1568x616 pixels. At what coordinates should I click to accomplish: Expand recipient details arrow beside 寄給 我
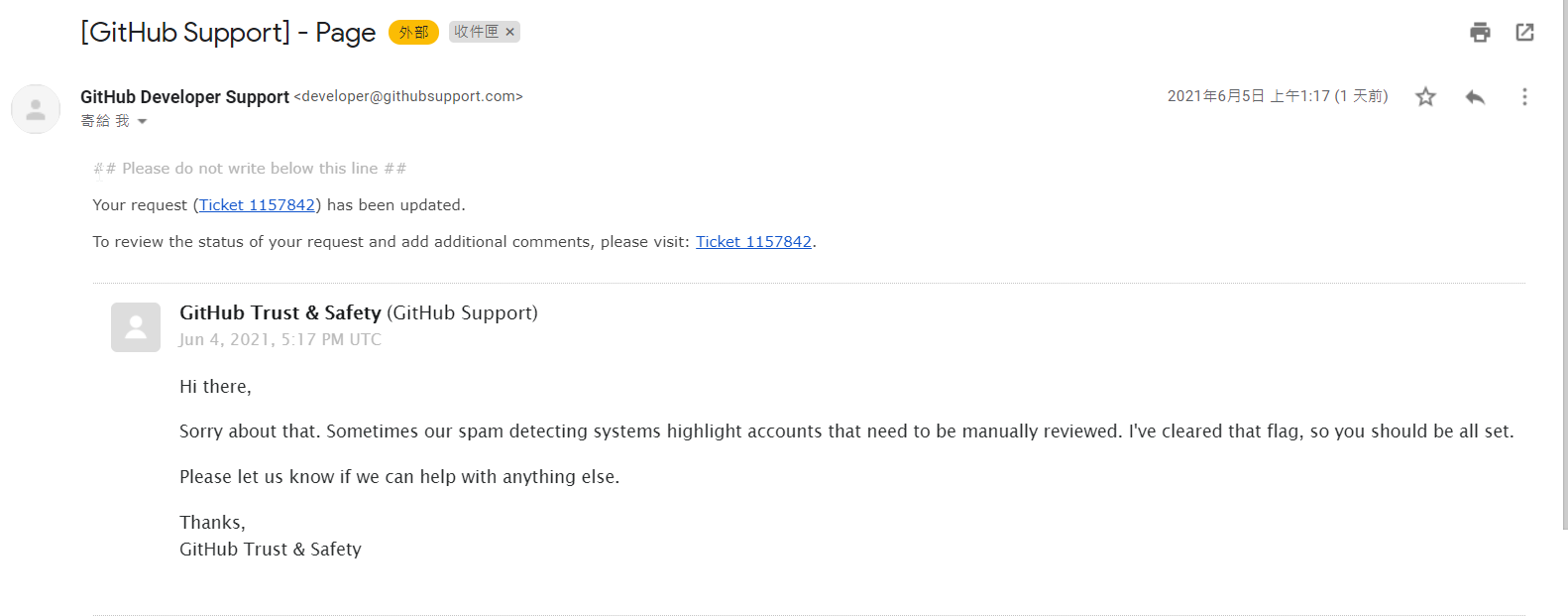(142, 121)
